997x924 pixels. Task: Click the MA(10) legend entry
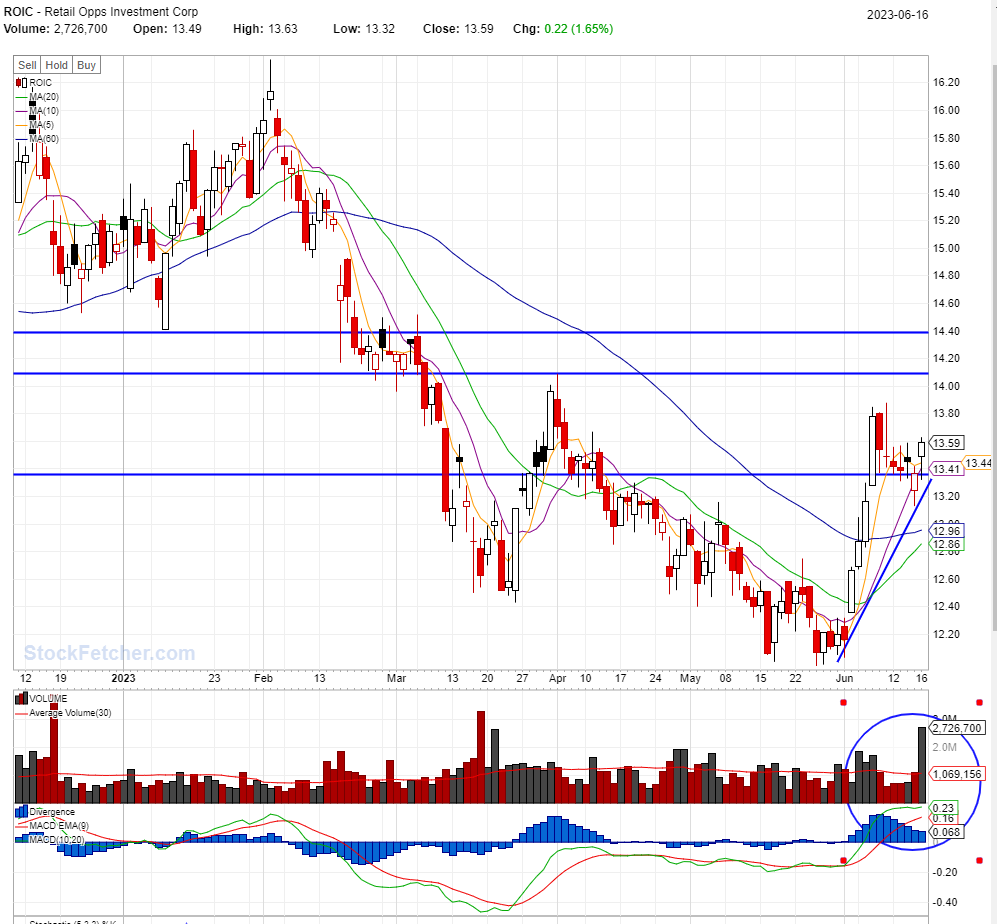coord(37,111)
